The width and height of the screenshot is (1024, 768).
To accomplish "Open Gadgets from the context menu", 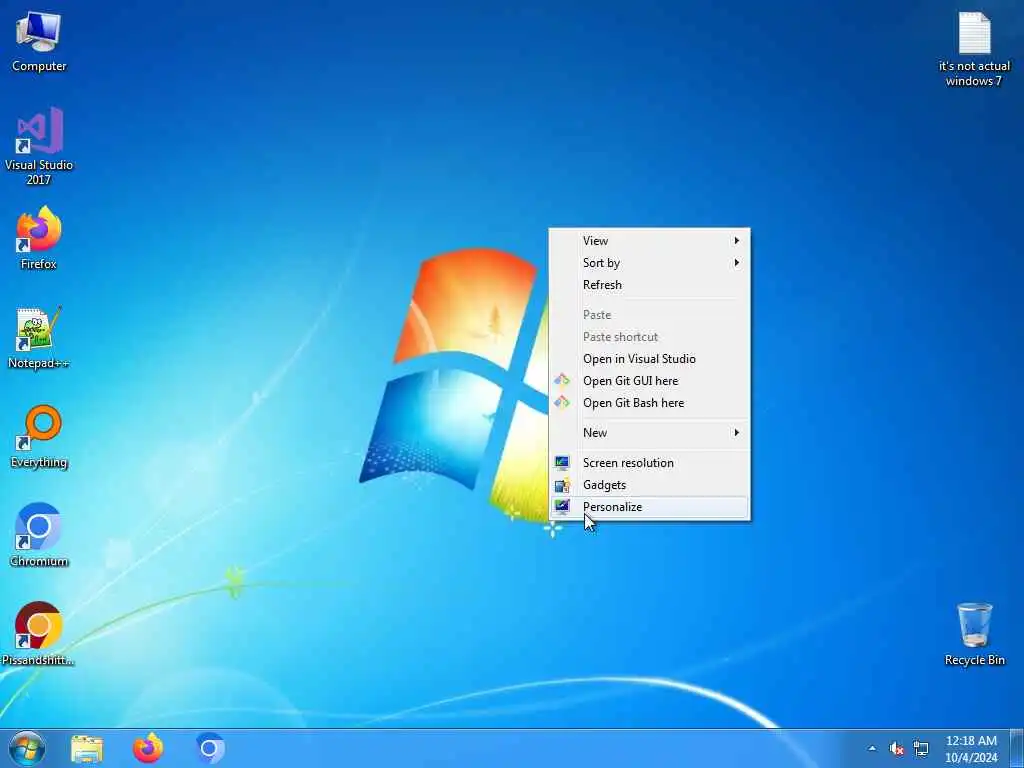I will (x=649, y=485).
